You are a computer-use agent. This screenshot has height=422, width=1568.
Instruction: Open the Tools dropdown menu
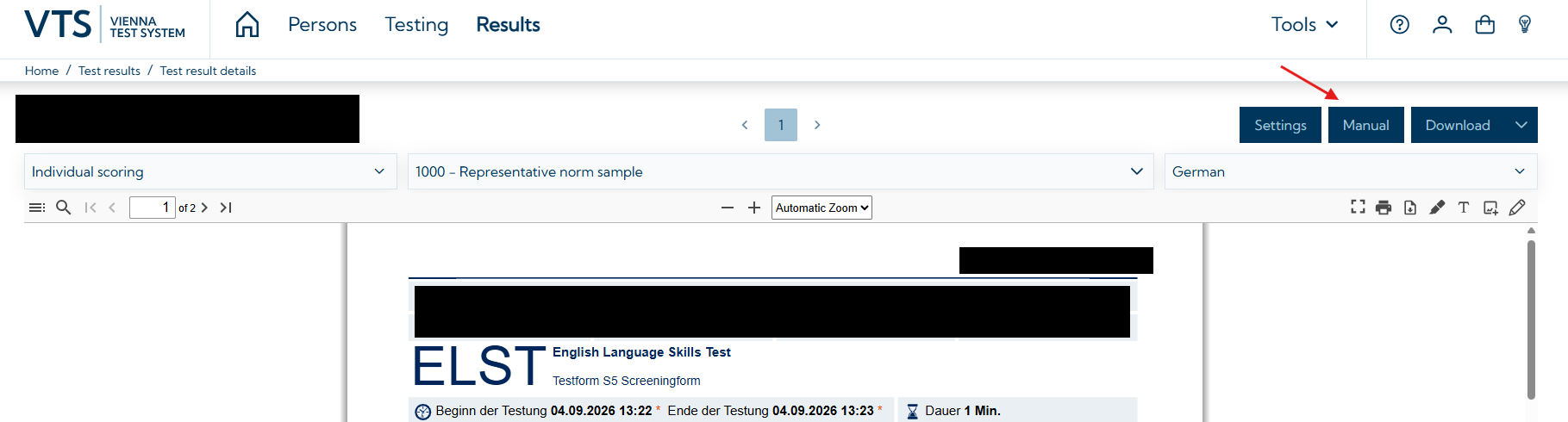point(1305,25)
